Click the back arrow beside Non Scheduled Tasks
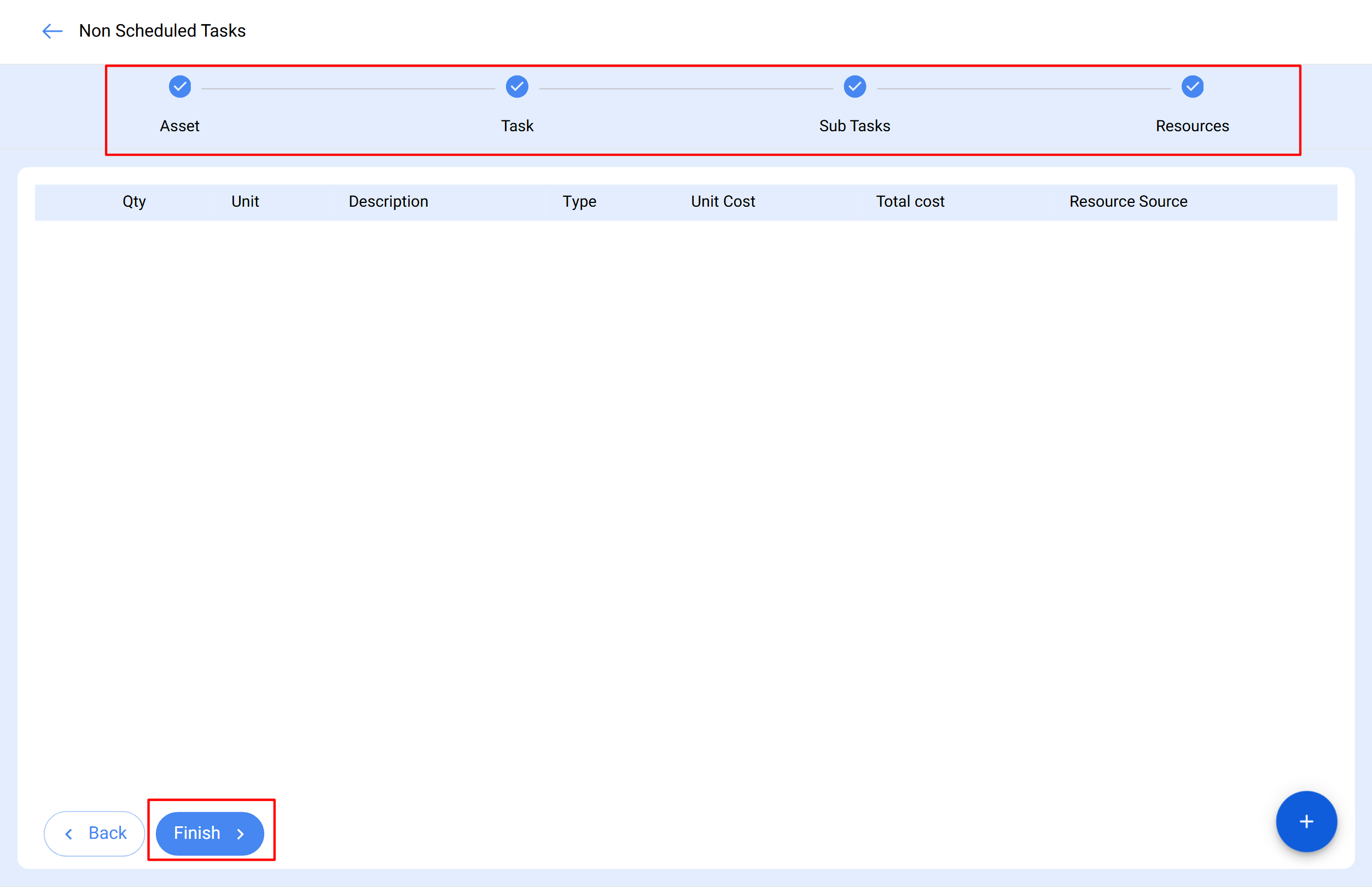This screenshot has width=1372, height=887. click(53, 31)
